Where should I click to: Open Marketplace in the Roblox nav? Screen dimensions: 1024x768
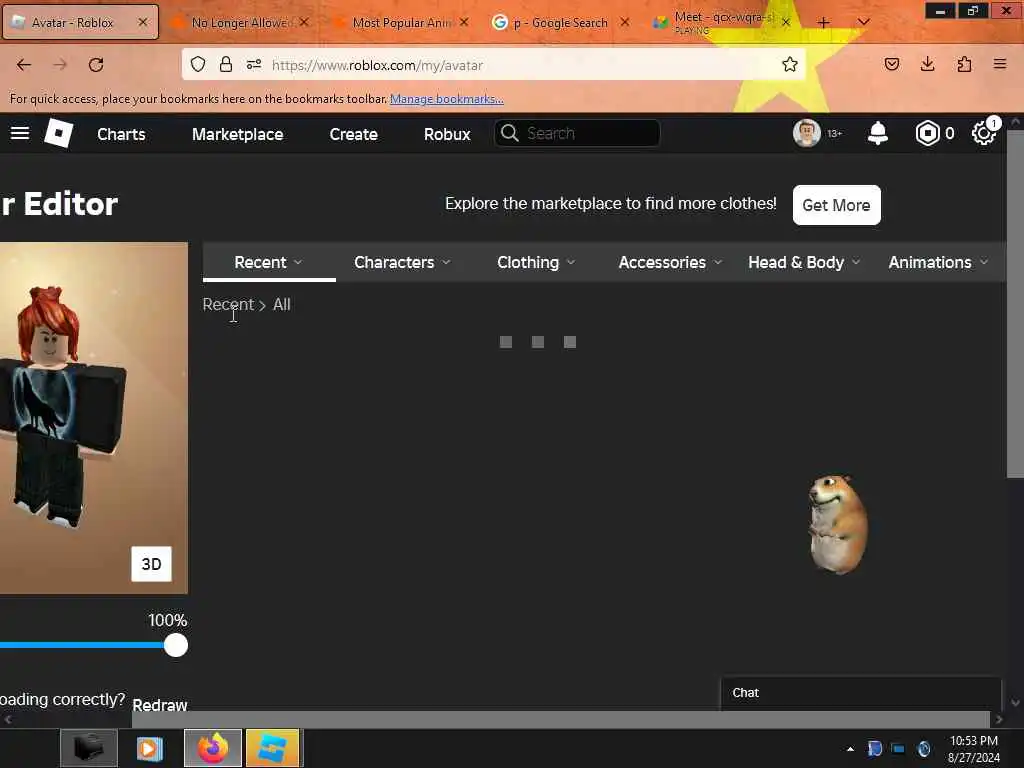(x=238, y=134)
